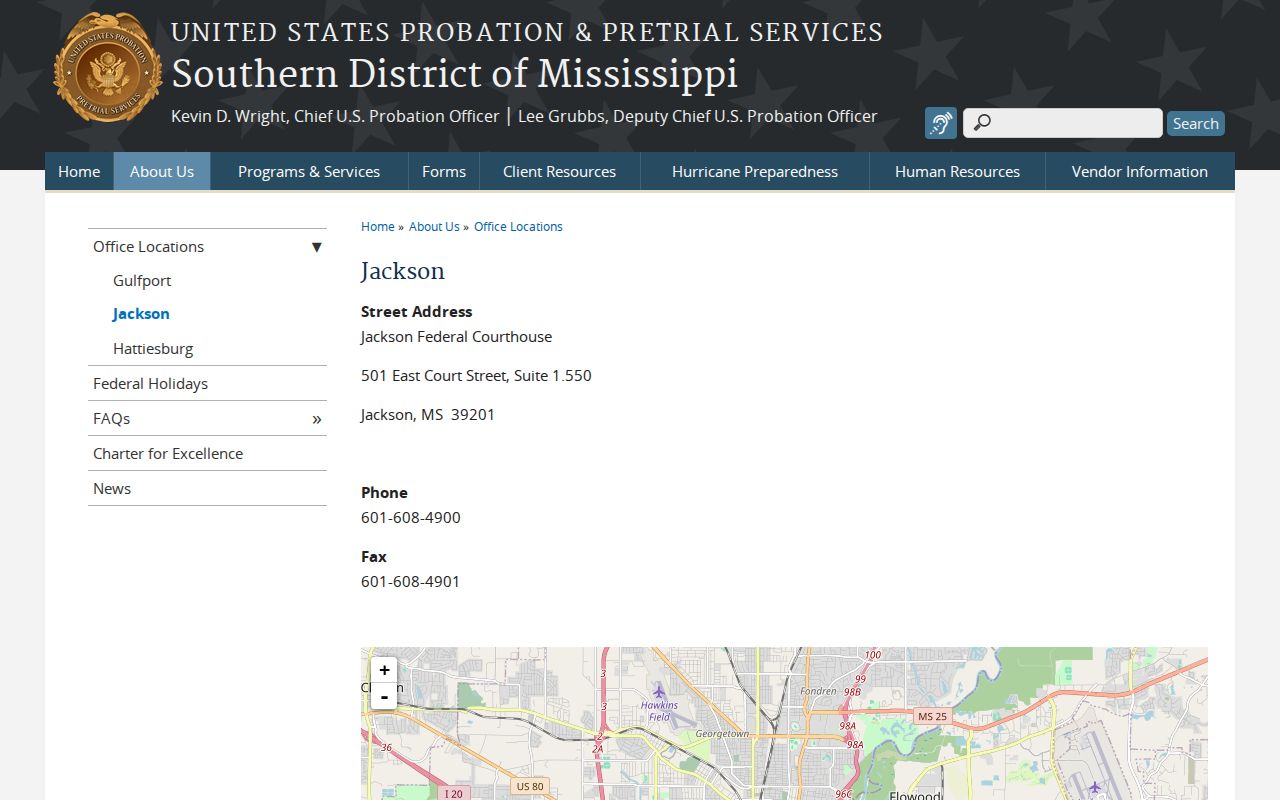Open Office Locations in the sidebar
The image size is (1280, 800).
point(148,246)
